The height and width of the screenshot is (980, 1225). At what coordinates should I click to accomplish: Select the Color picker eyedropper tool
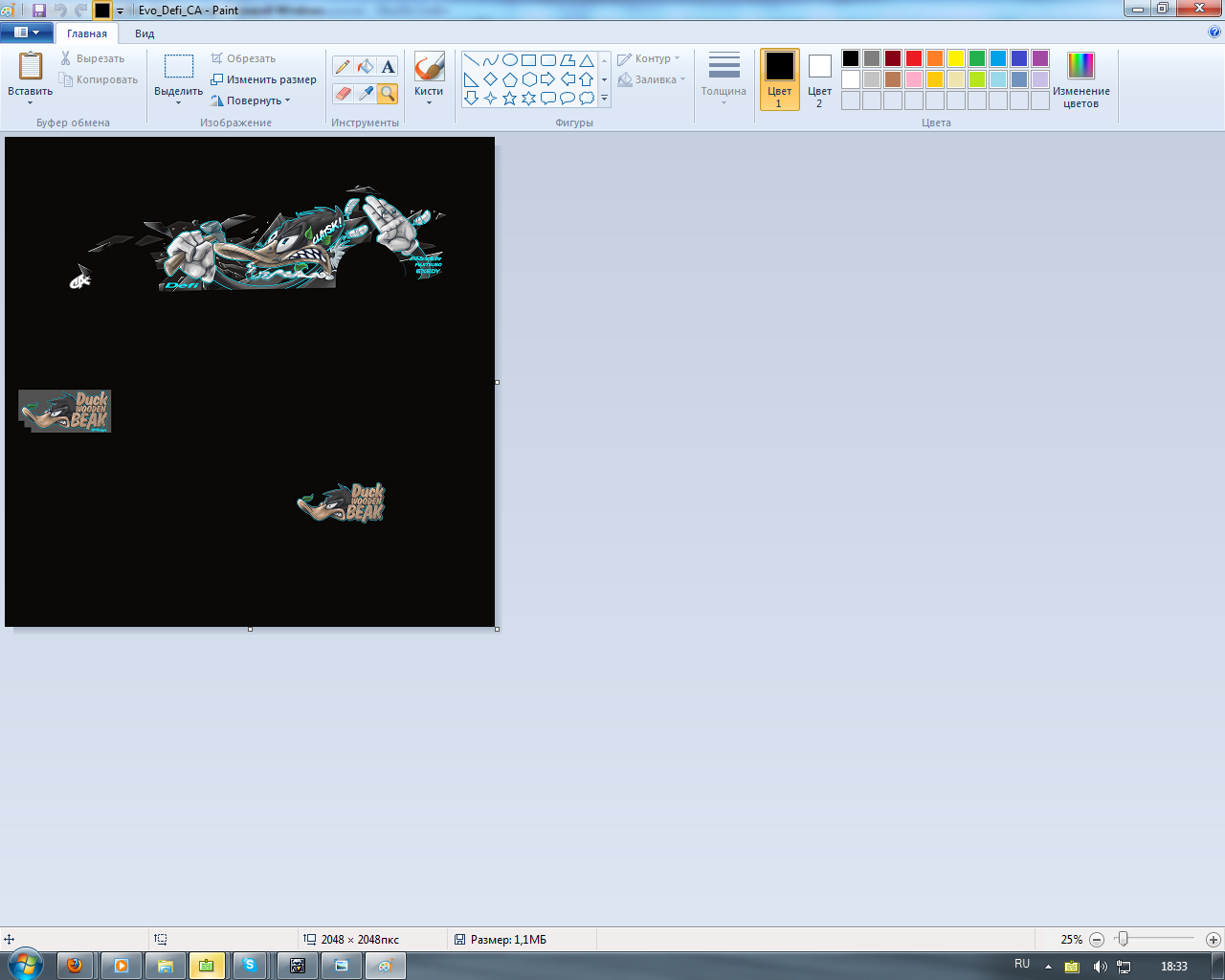(x=366, y=93)
